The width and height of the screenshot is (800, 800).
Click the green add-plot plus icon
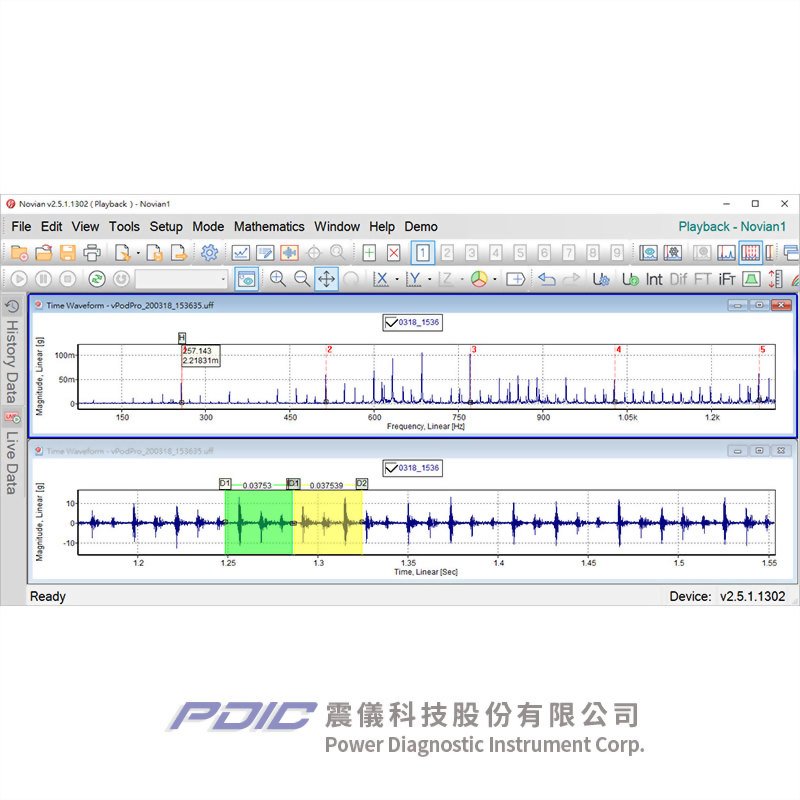(x=369, y=253)
